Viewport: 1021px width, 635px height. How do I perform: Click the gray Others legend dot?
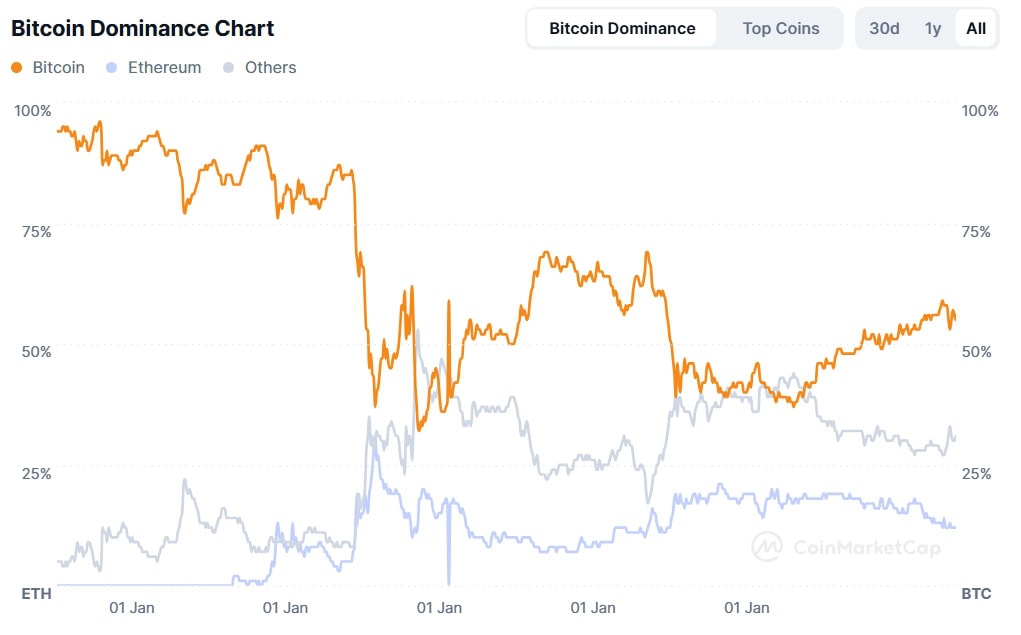pos(229,68)
